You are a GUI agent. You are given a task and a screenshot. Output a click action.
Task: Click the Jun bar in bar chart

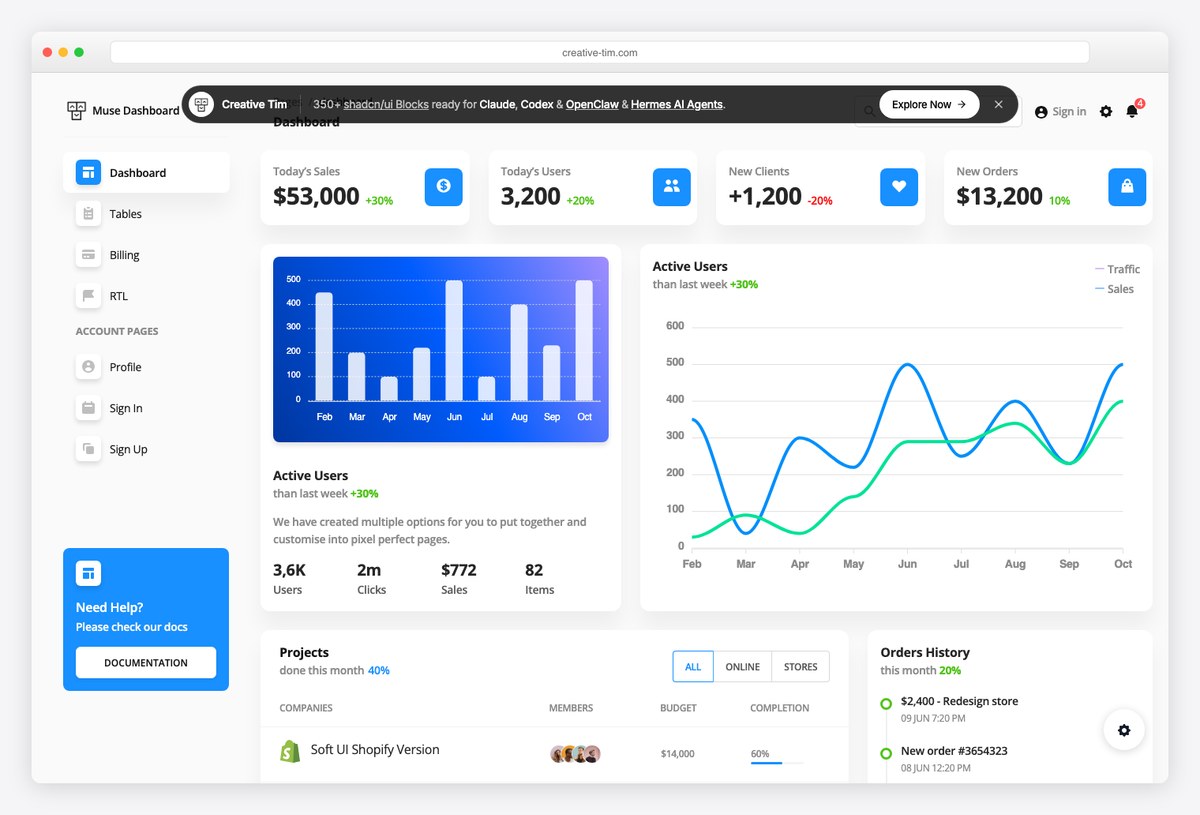point(454,340)
